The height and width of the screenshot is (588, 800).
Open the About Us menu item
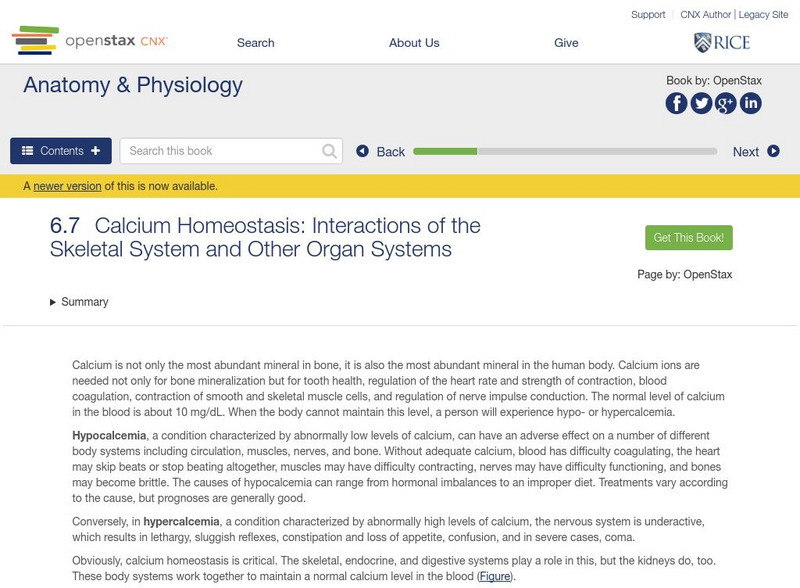pos(414,43)
